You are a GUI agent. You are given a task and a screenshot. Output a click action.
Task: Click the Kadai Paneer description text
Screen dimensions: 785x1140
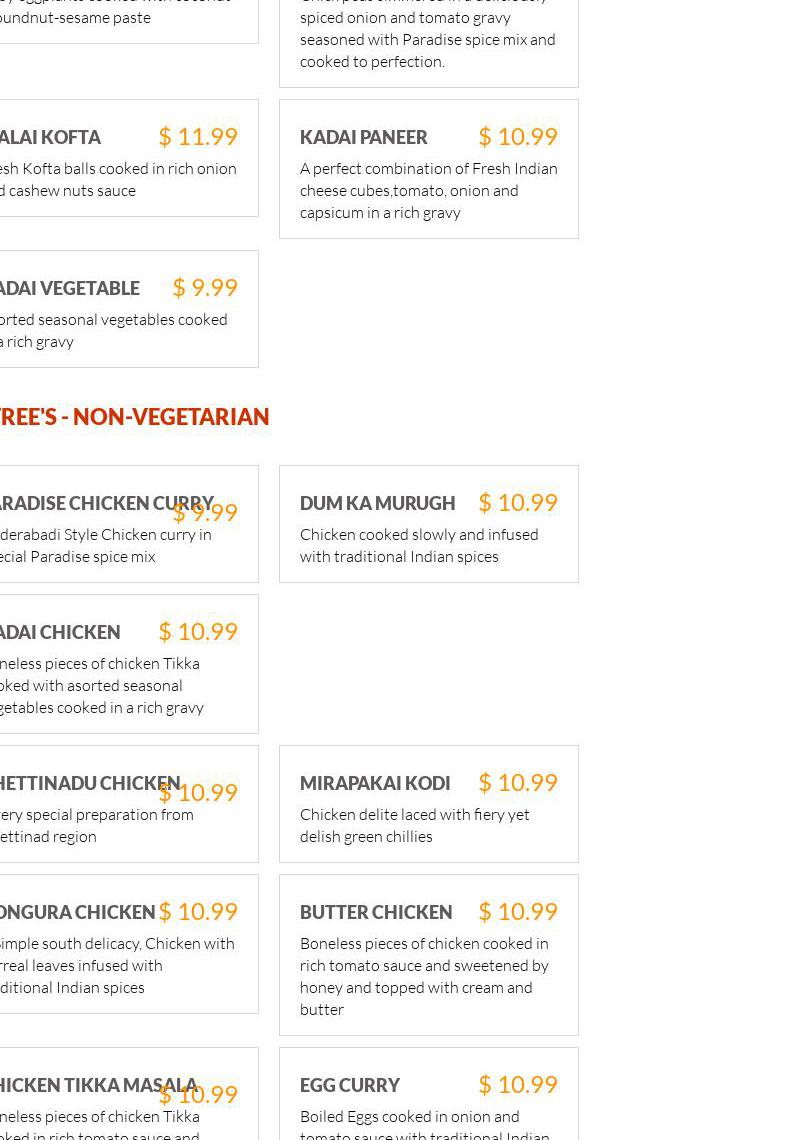[x=429, y=190]
